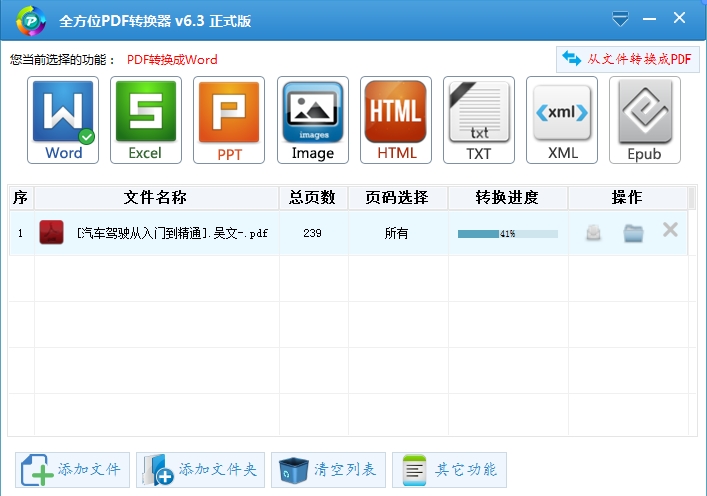This screenshot has height=496, width=707.
Task: Click the page selection cell 所有
Action: tap(396, 233)
